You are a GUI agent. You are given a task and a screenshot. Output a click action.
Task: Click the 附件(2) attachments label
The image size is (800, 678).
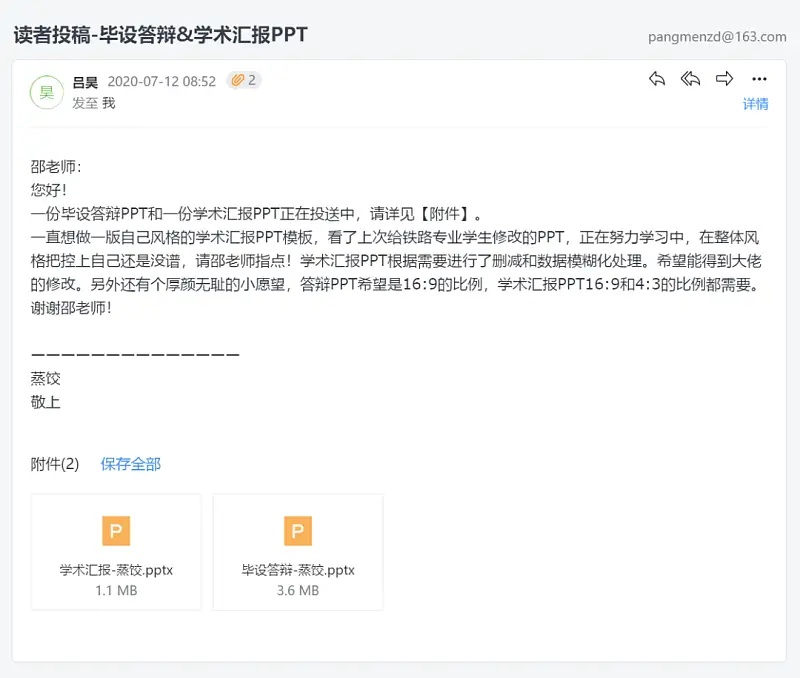55,464
